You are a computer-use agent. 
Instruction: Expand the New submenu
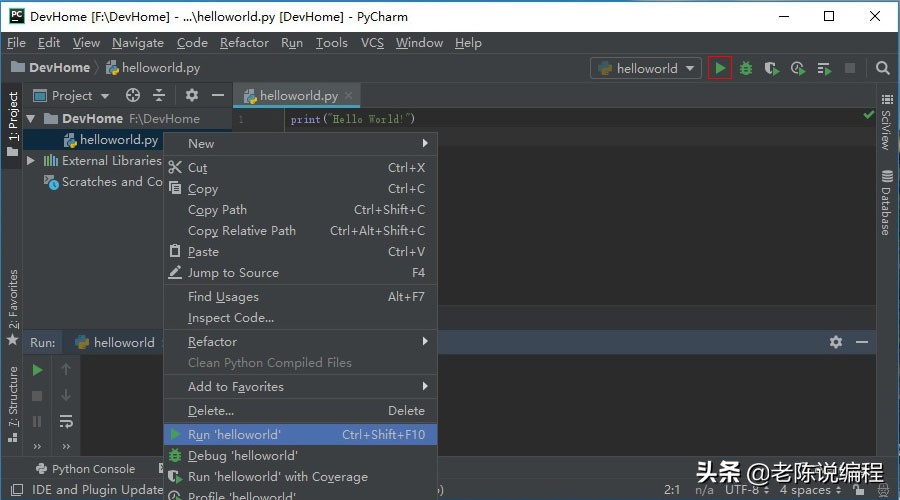pos(301,144)
